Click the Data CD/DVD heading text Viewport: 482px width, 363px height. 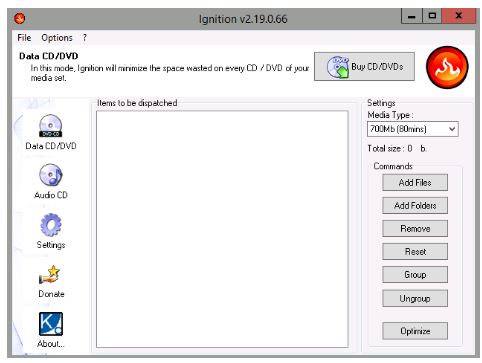click(49, 56)
